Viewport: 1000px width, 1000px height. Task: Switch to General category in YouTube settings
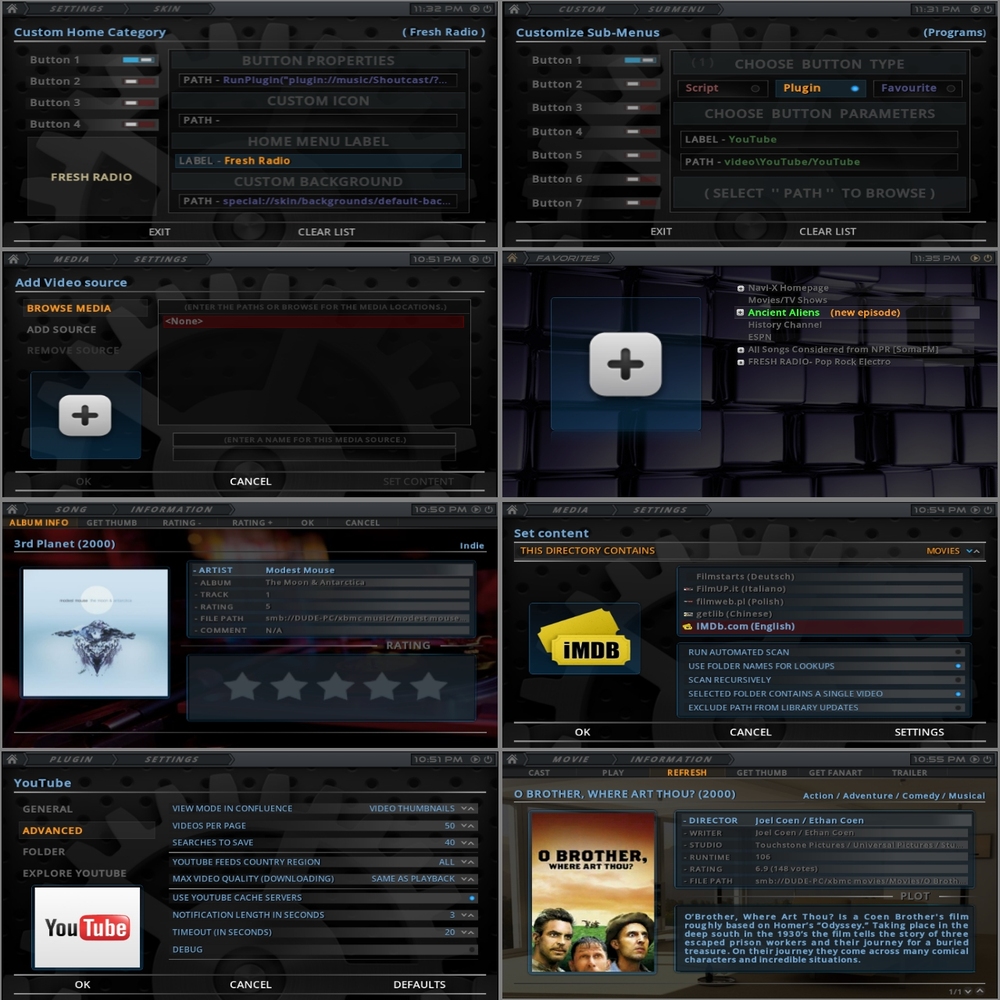(x=47, y=809)
